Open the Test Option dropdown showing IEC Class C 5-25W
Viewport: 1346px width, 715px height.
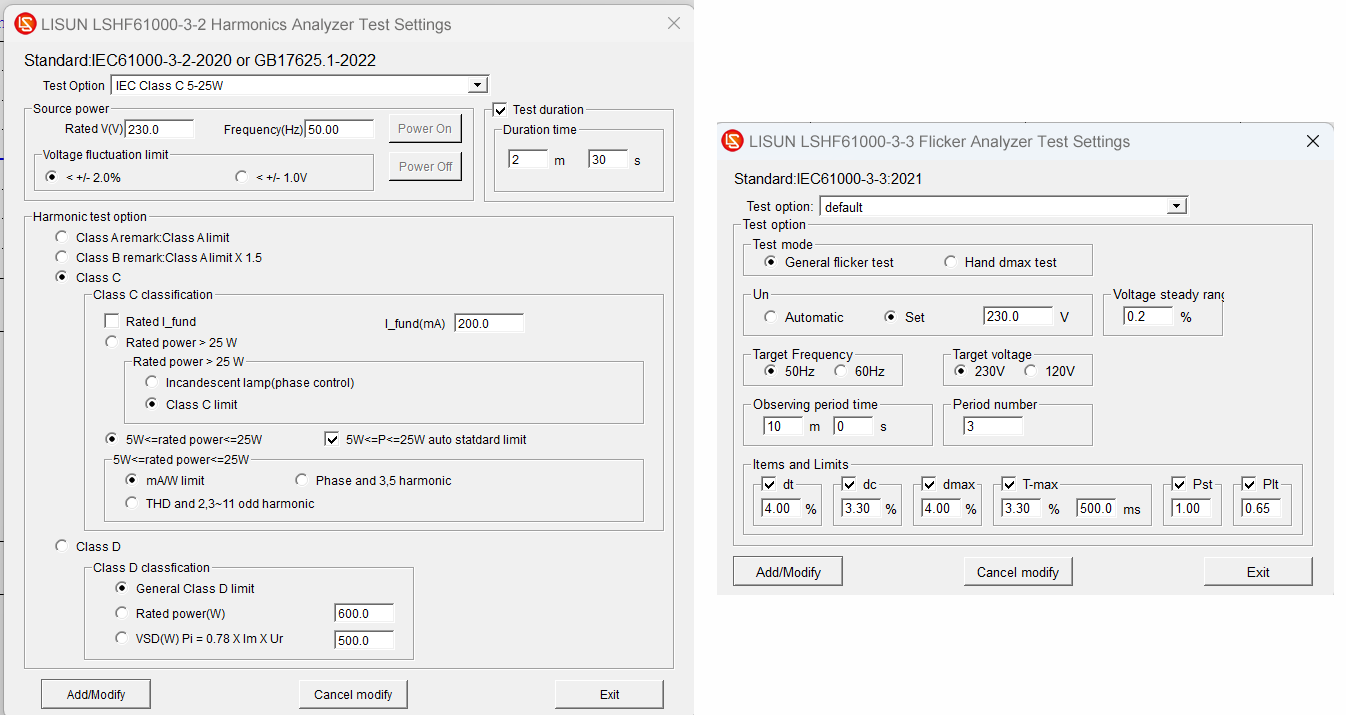point(477,84)
